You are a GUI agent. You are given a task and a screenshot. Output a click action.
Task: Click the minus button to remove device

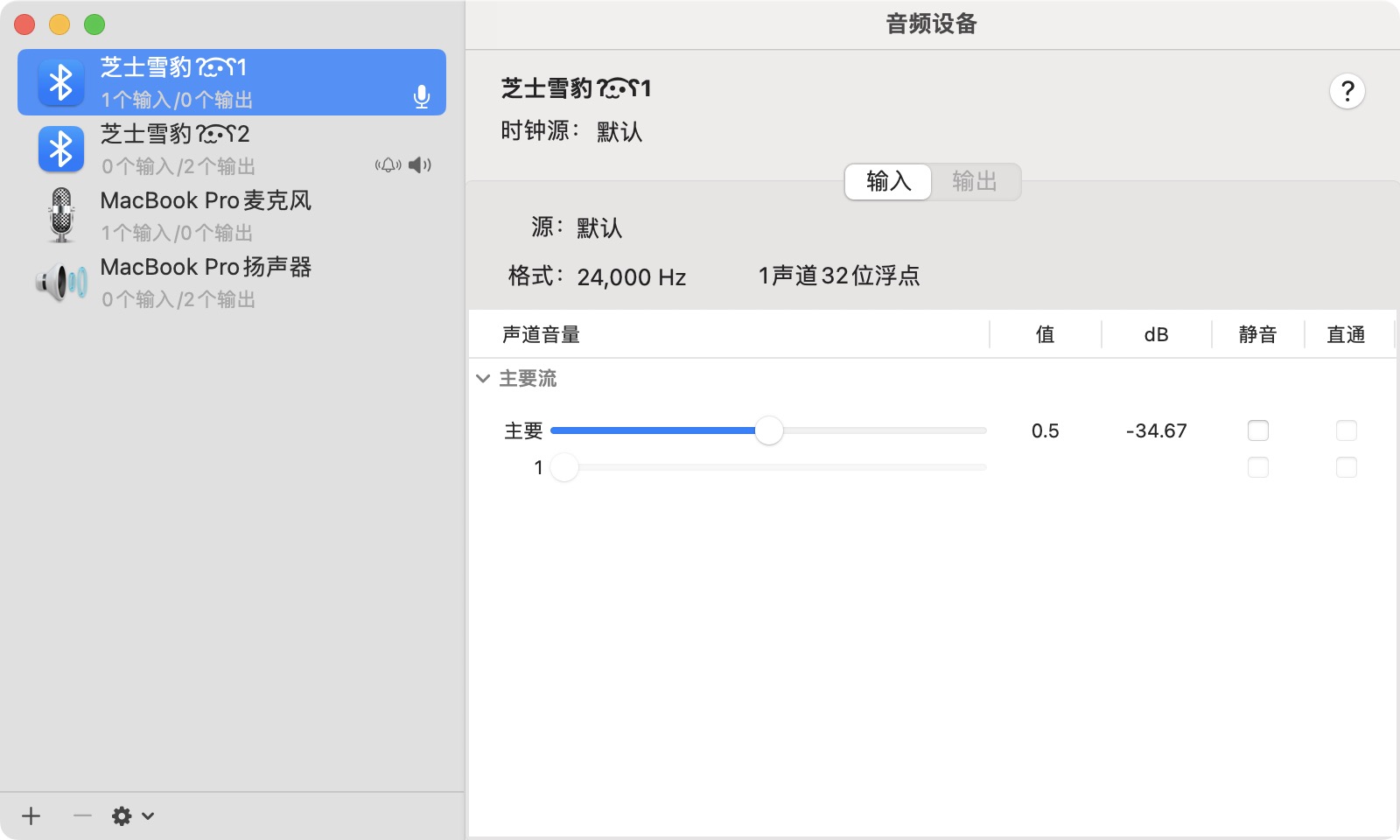[x=82, y=816]
